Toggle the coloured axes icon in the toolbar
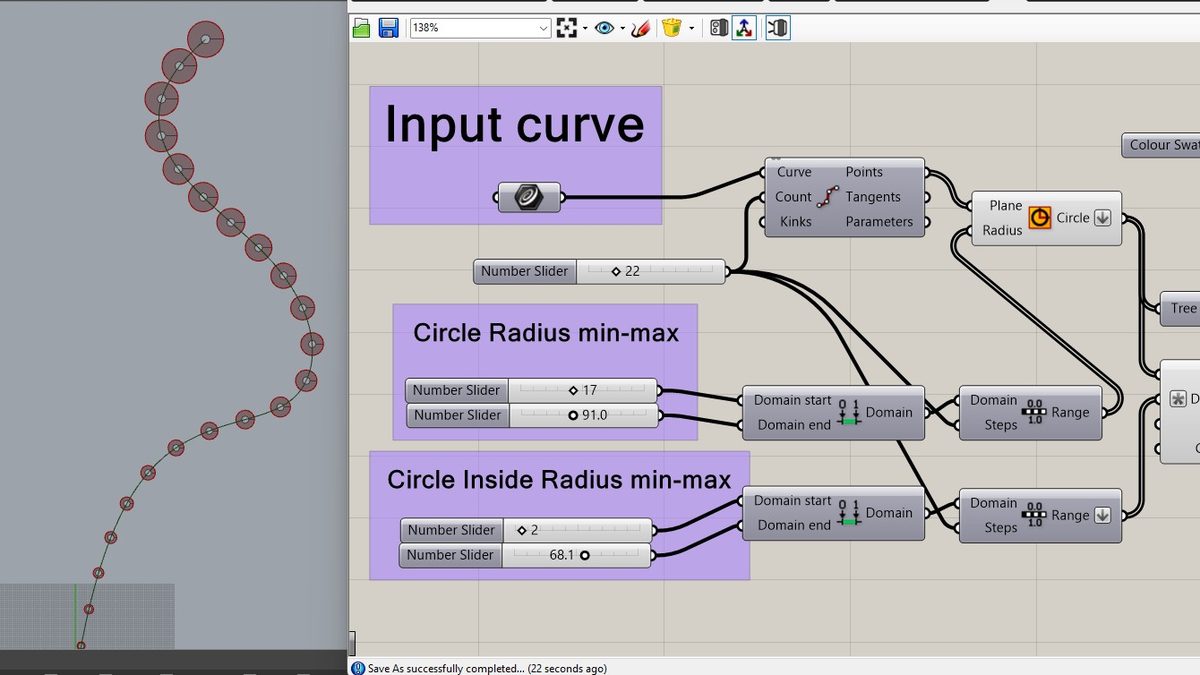This screenshot has height=675, width=1200. (744, 28)
